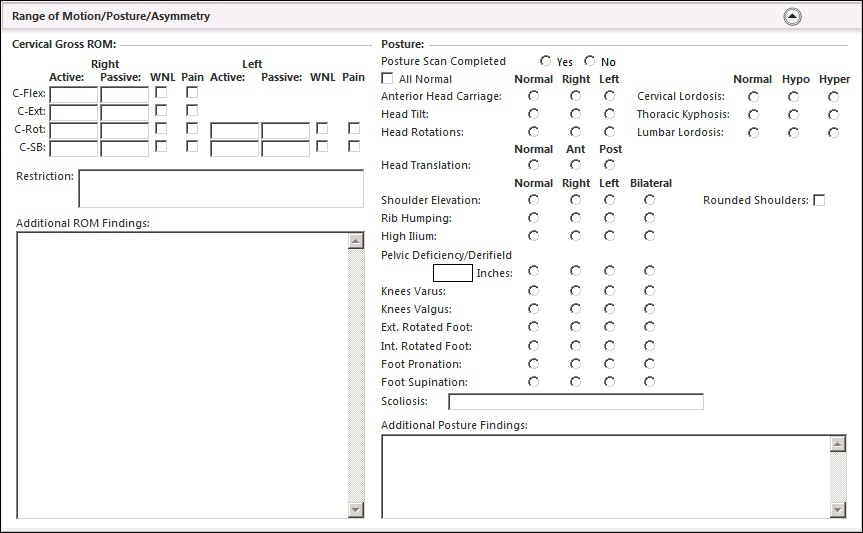This screenshot has height=533, width=863.
Task: Select Post for Head Translation
Action: [609, 165]
